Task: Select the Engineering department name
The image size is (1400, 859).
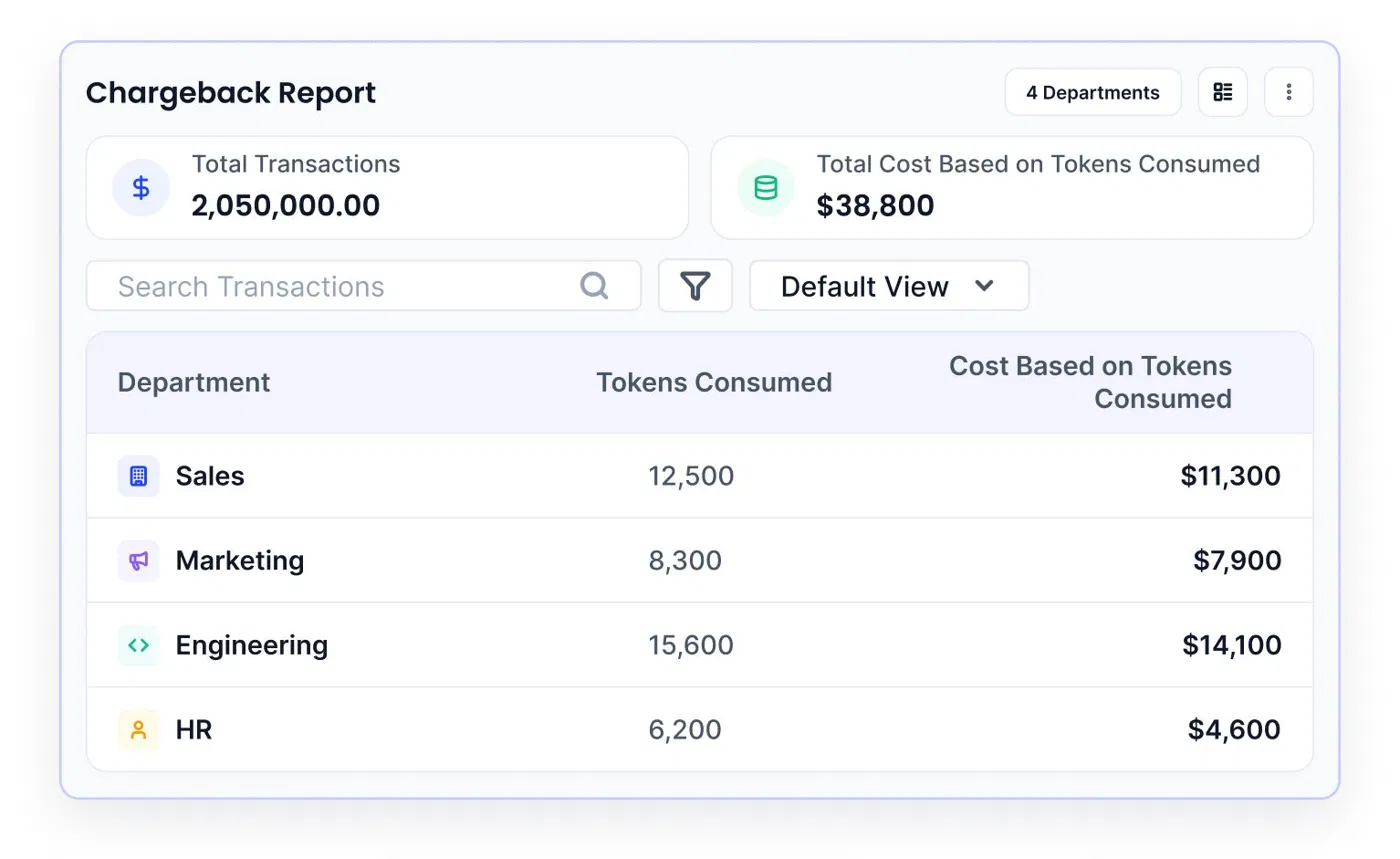Action: click(252, 646)
